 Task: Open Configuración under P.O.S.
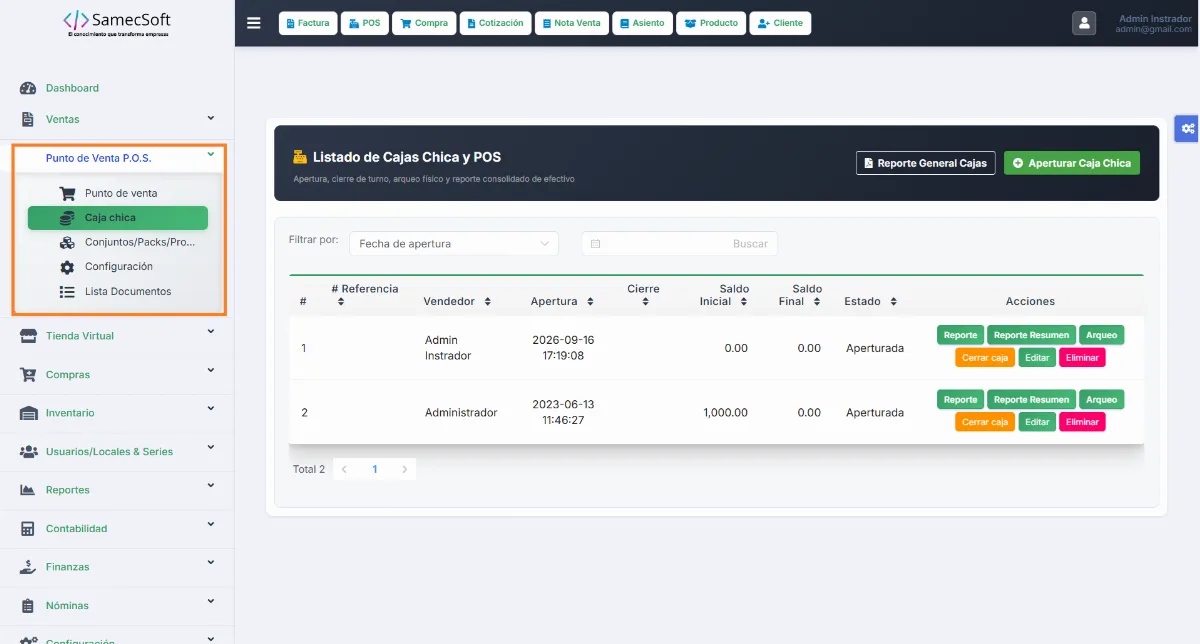click(119, 267)
